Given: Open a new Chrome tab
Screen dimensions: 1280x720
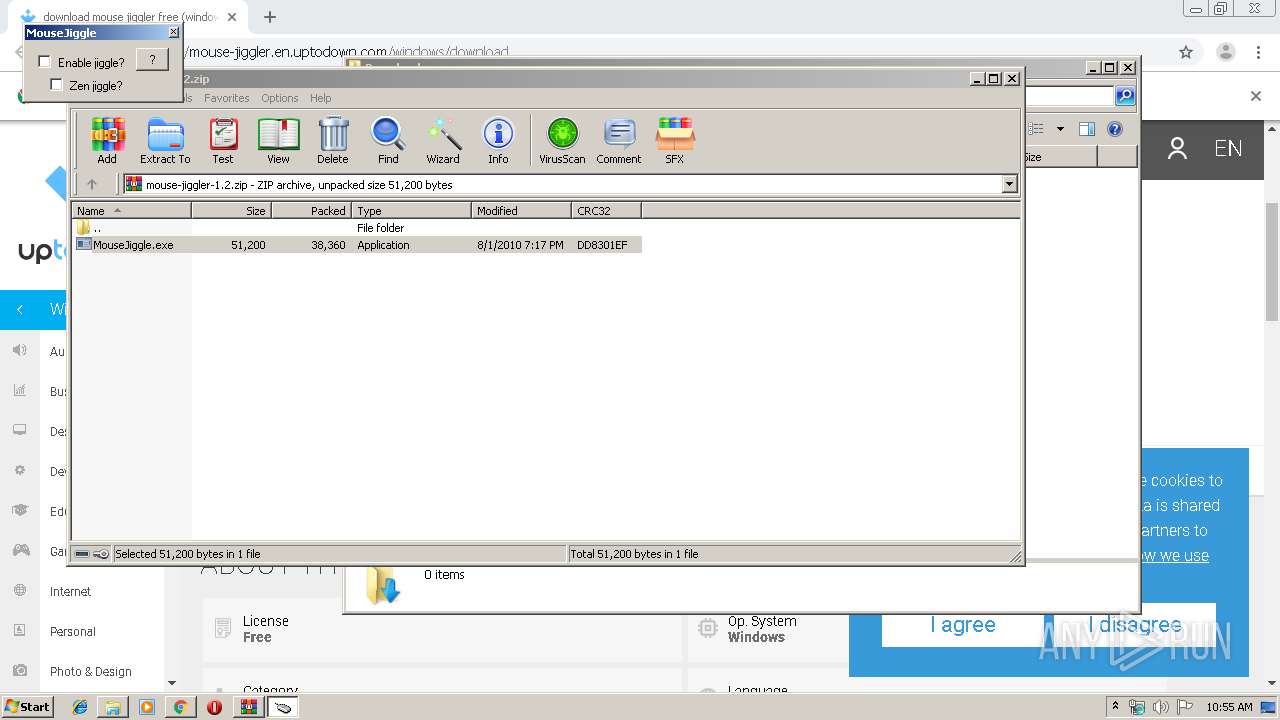Looking at the screenshot, I should [270, 17].
